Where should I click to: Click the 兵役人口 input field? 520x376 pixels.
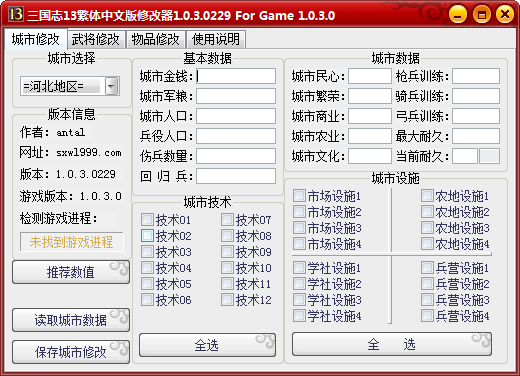[x=236, y=136]
